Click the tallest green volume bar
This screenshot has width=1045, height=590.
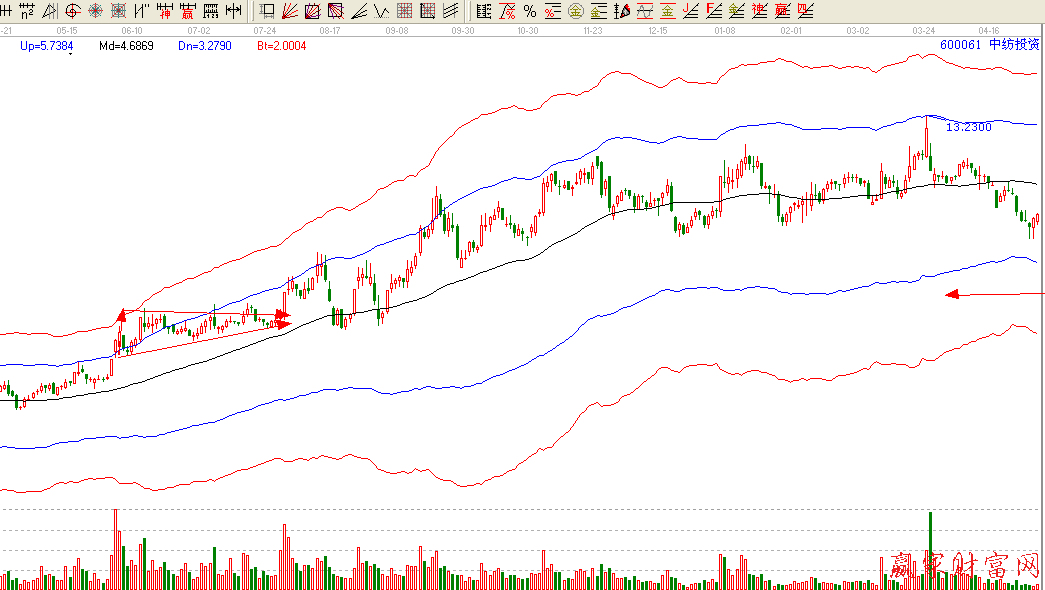931,548
